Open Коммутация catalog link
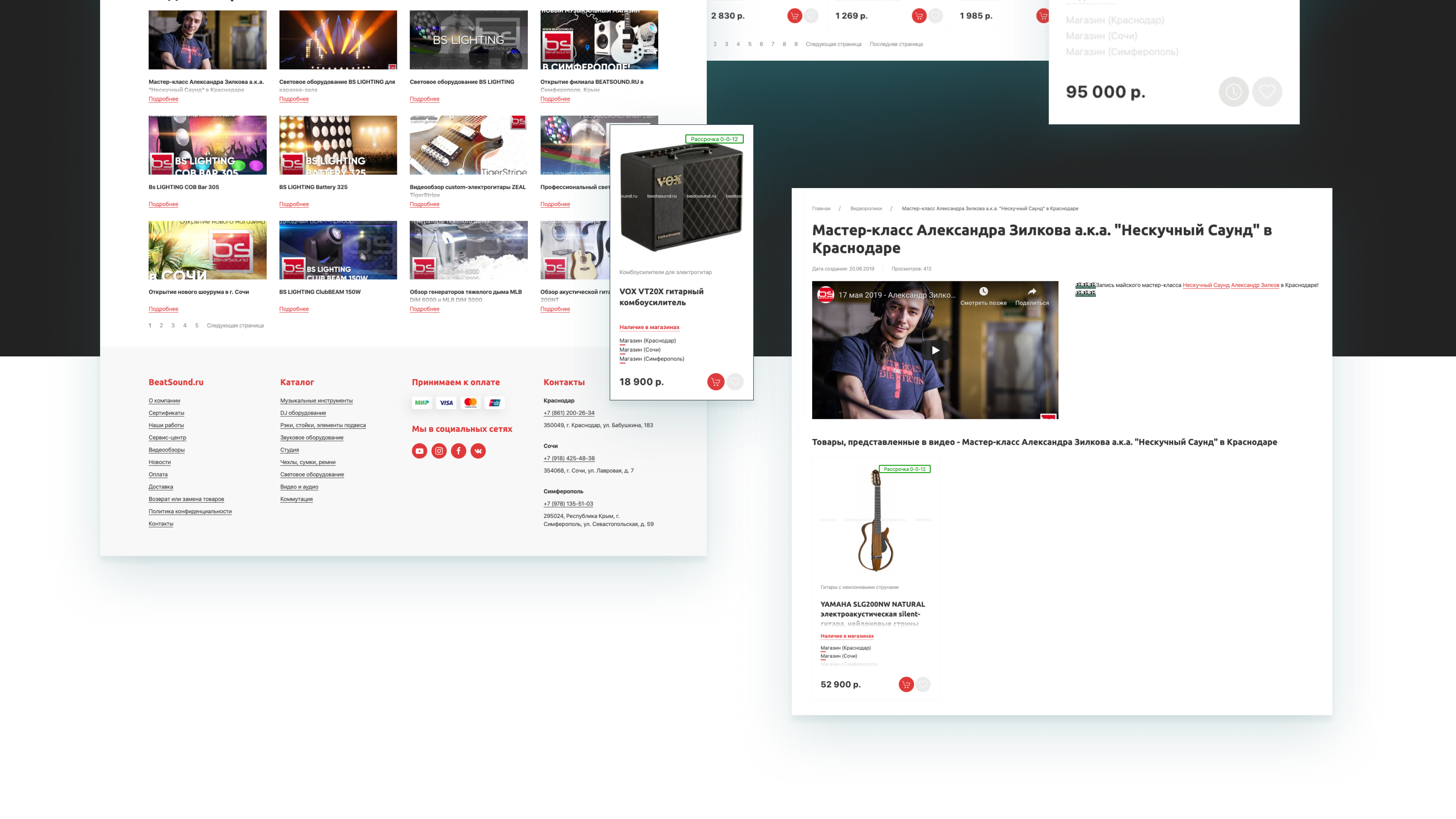 tap(296, 499)
